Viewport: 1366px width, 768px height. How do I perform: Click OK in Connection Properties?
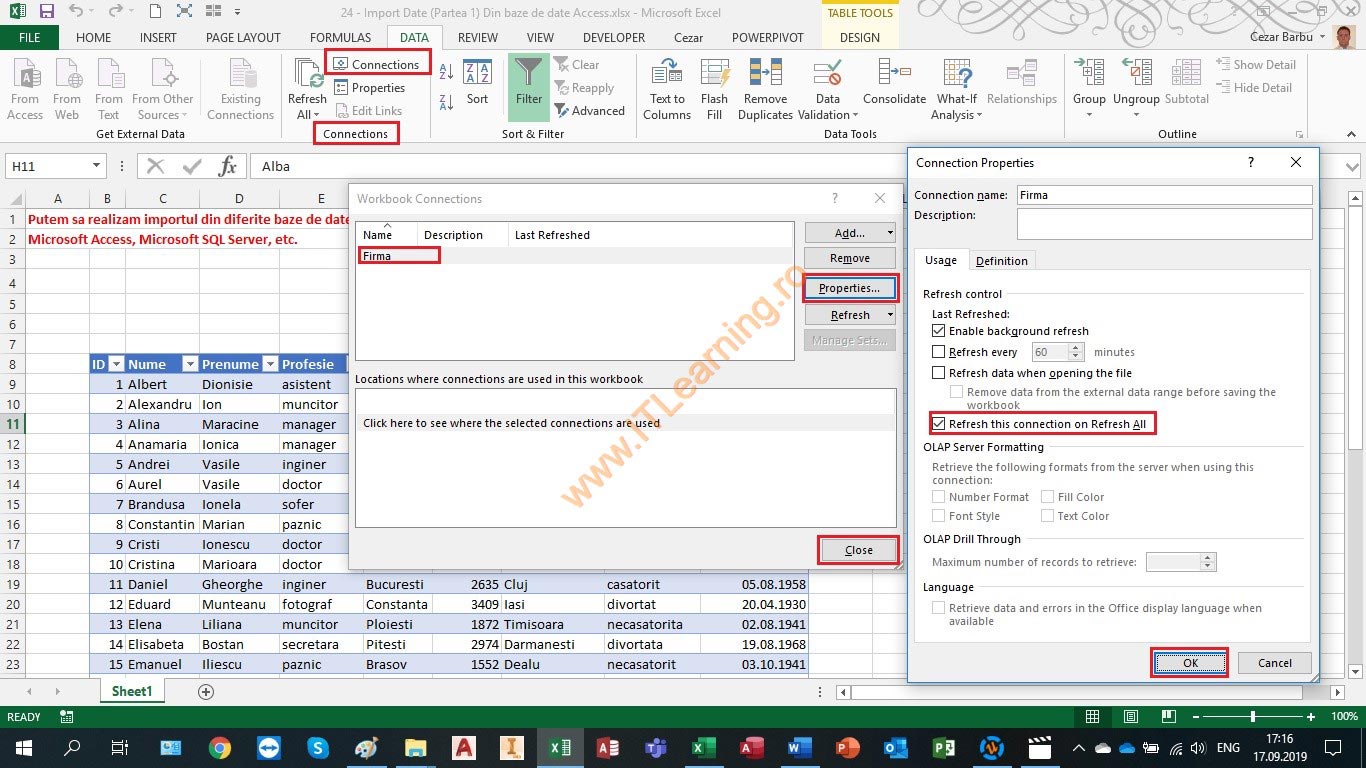coord(1189,663)
